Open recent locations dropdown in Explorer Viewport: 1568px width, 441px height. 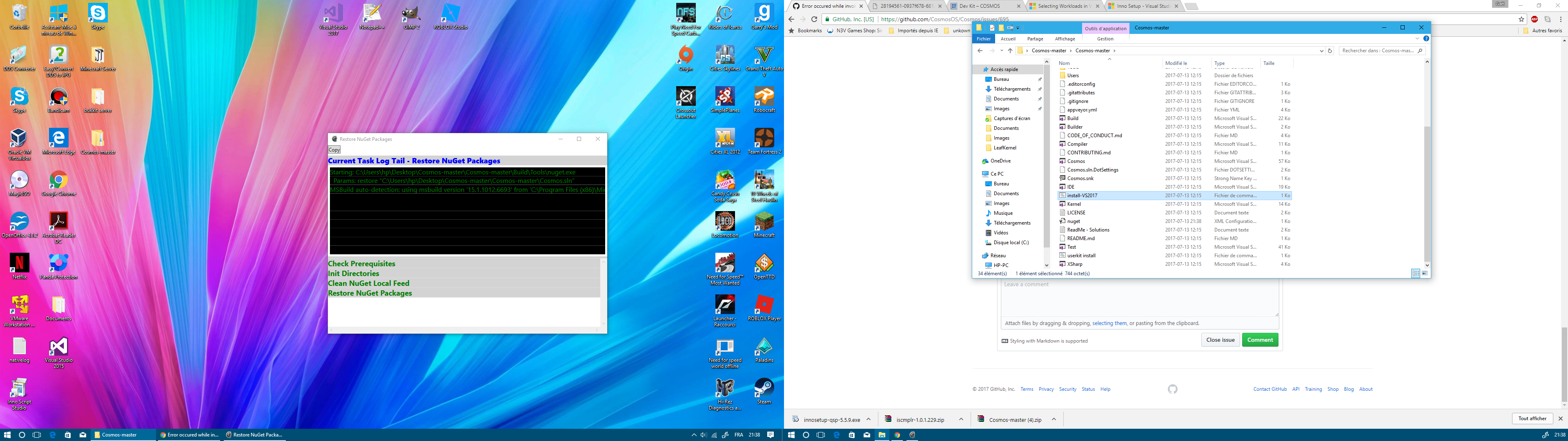pyautogui.click(x=1001, y=51)
